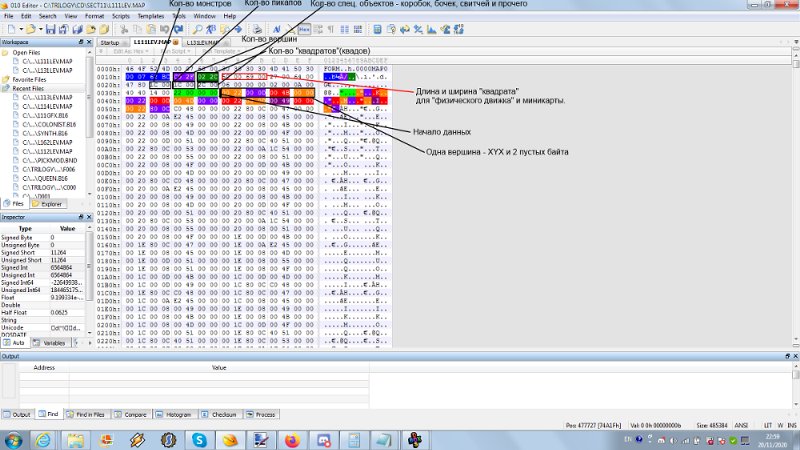Select Variables tab in Inspector
The width and height of the screenshot is (800, 450).
(50, 343)
